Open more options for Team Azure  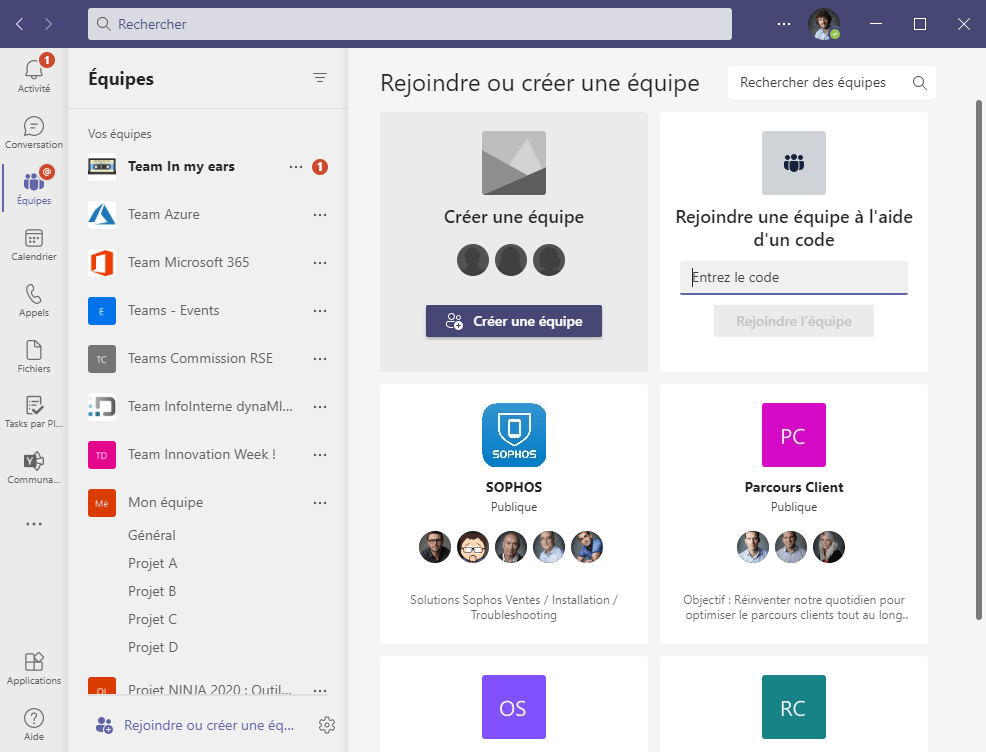point(320,215)
